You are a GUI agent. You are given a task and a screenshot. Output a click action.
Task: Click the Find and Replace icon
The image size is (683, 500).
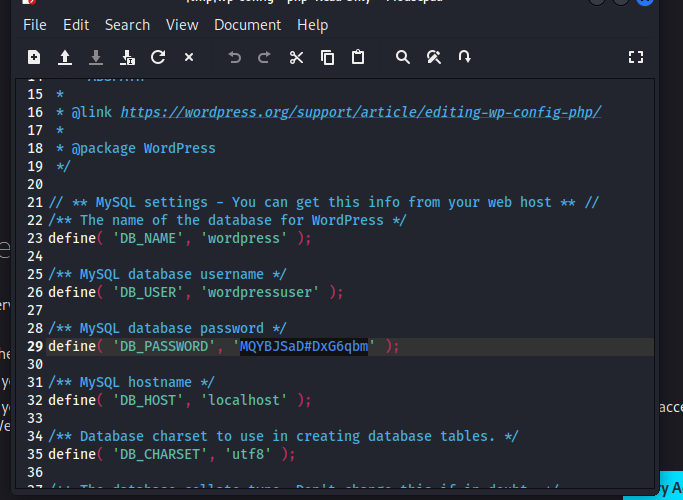(434, 57)
